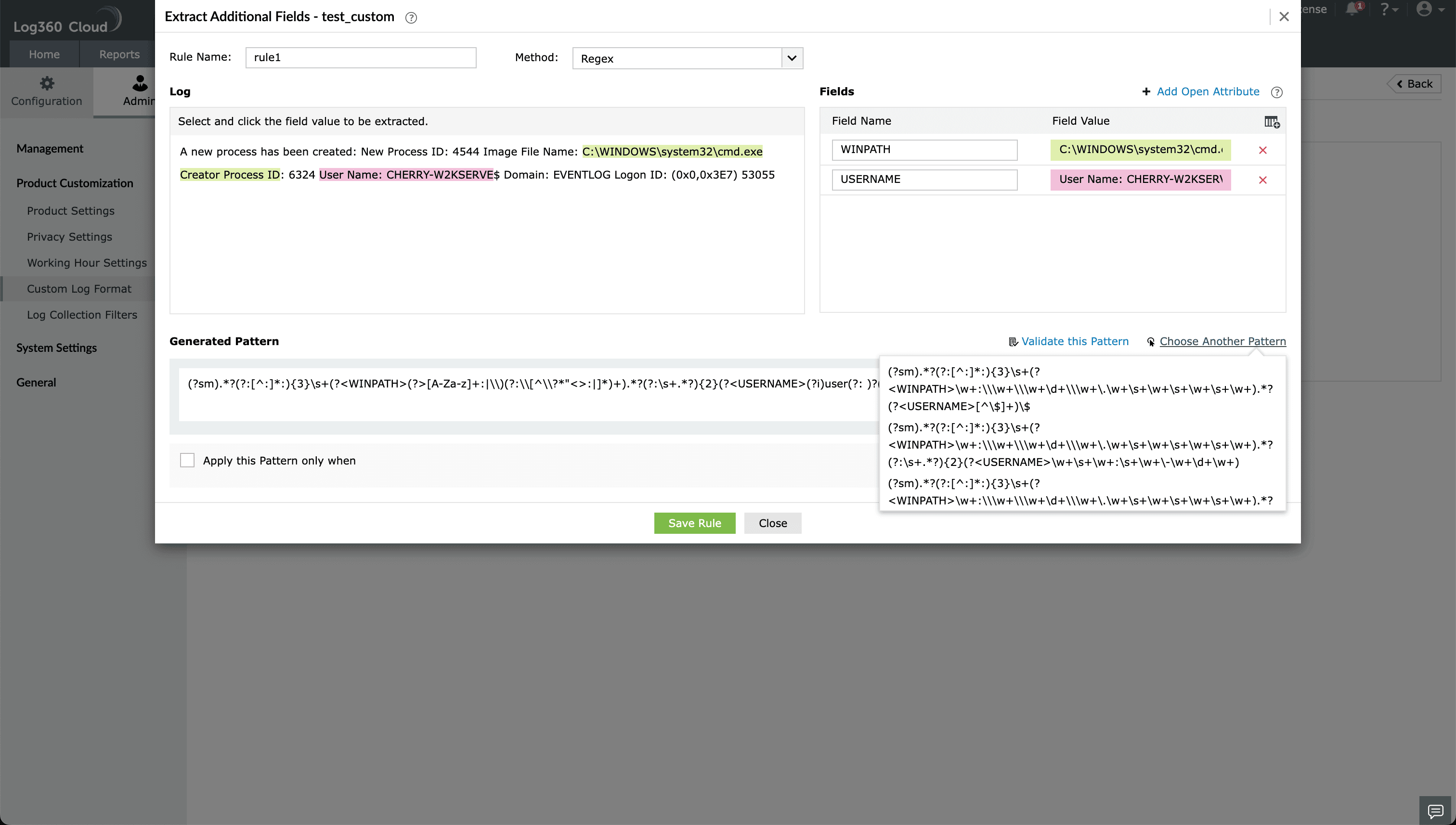Click the Rule Name input field

(x=361, y=58)
